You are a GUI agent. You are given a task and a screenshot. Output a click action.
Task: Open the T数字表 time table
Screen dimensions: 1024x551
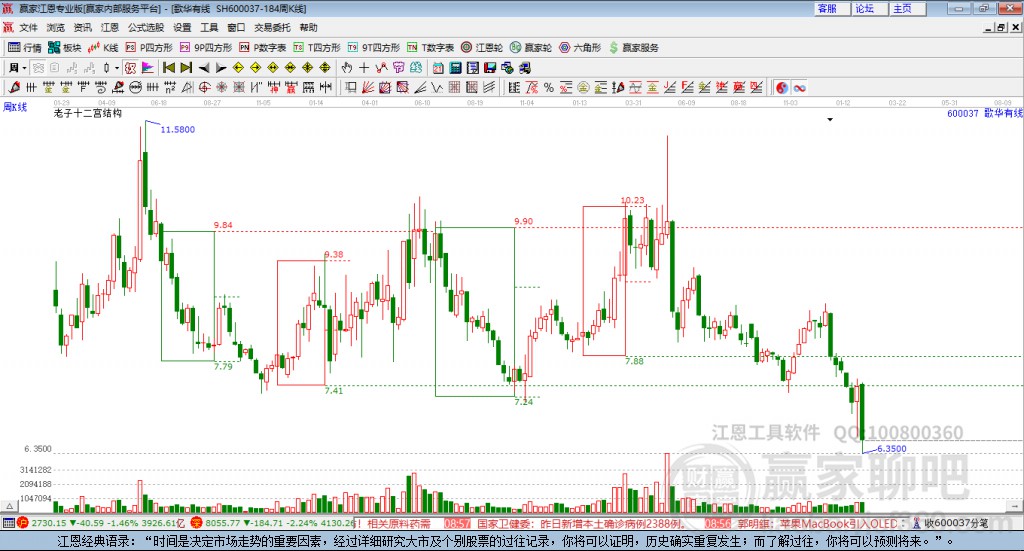click(x=430, y=48)
